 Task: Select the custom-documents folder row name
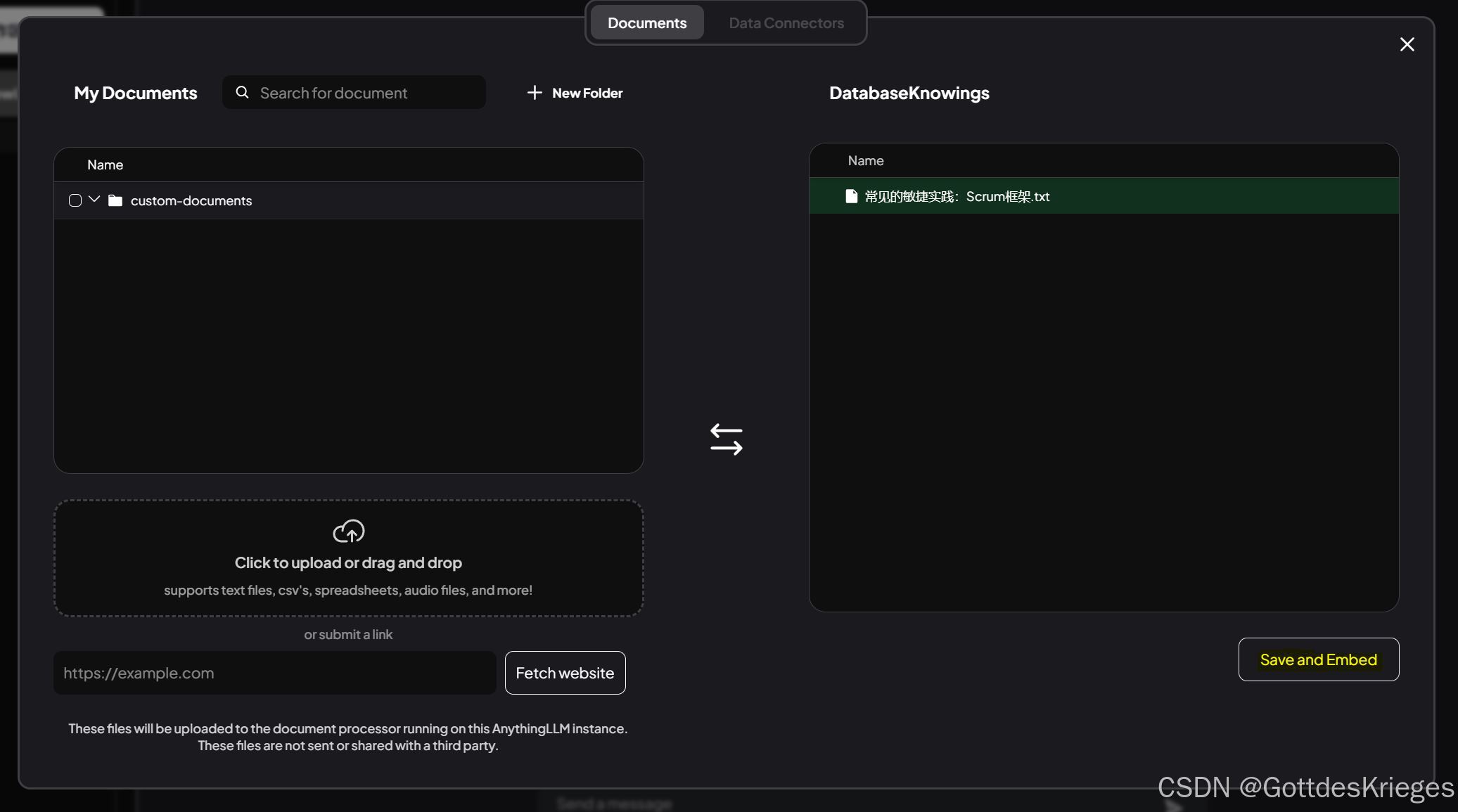click(x=191, y=200)
